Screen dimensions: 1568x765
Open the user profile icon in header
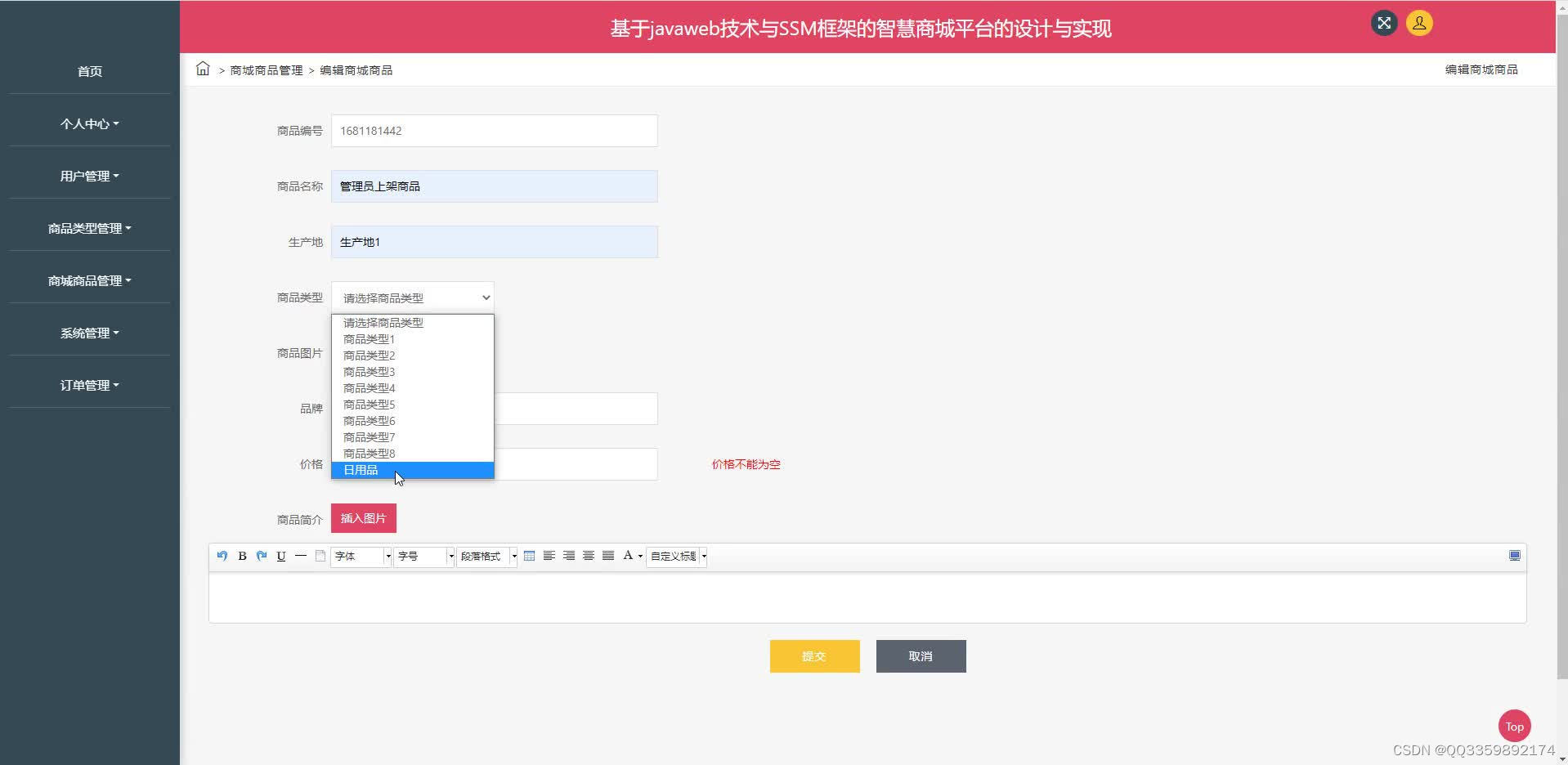coord(1419,23)
